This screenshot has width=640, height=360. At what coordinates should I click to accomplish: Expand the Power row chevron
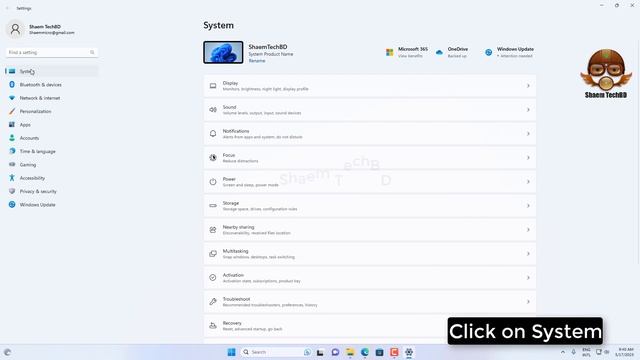click(528, 182)
